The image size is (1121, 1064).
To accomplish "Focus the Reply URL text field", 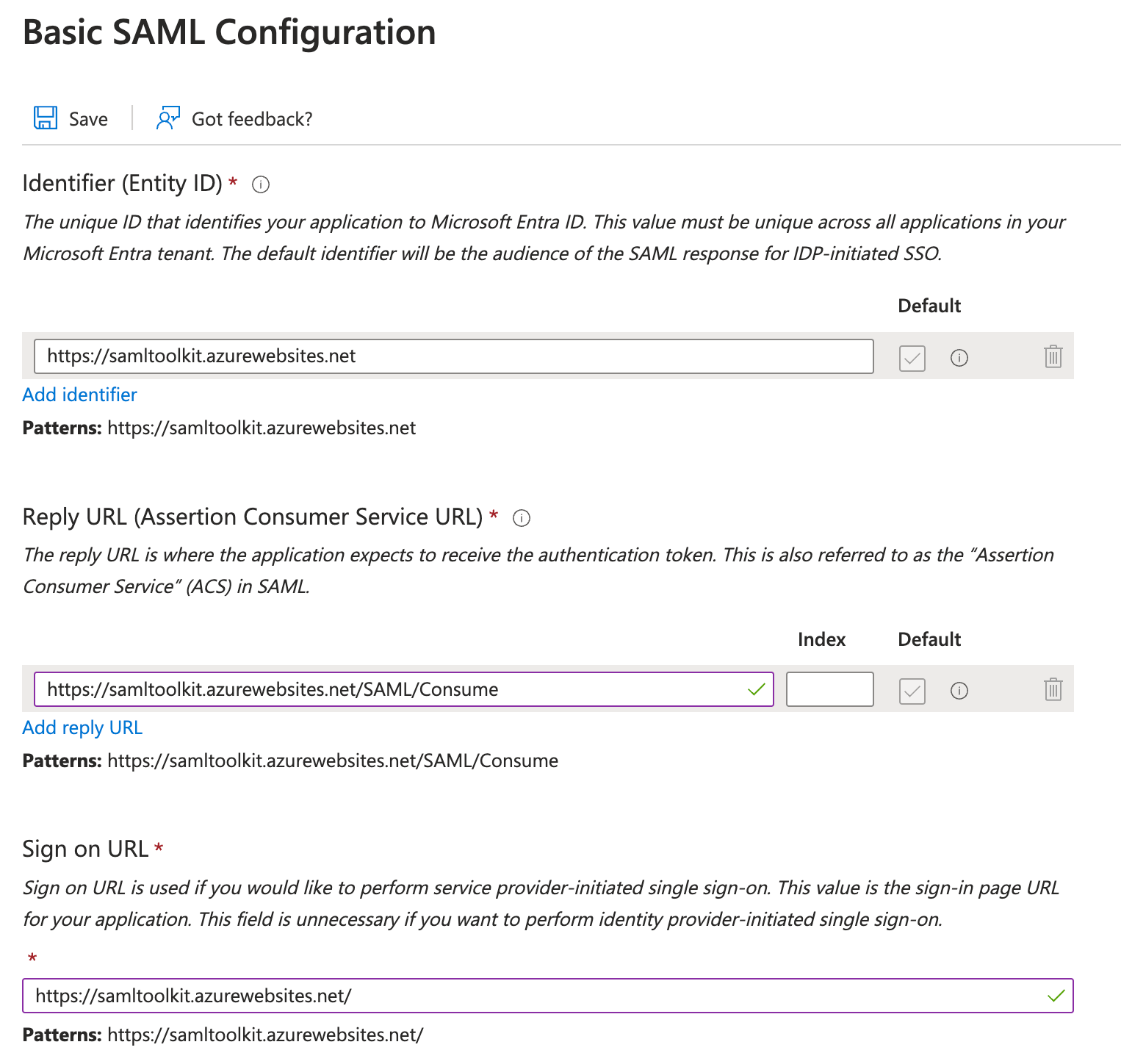I will 389,689.
